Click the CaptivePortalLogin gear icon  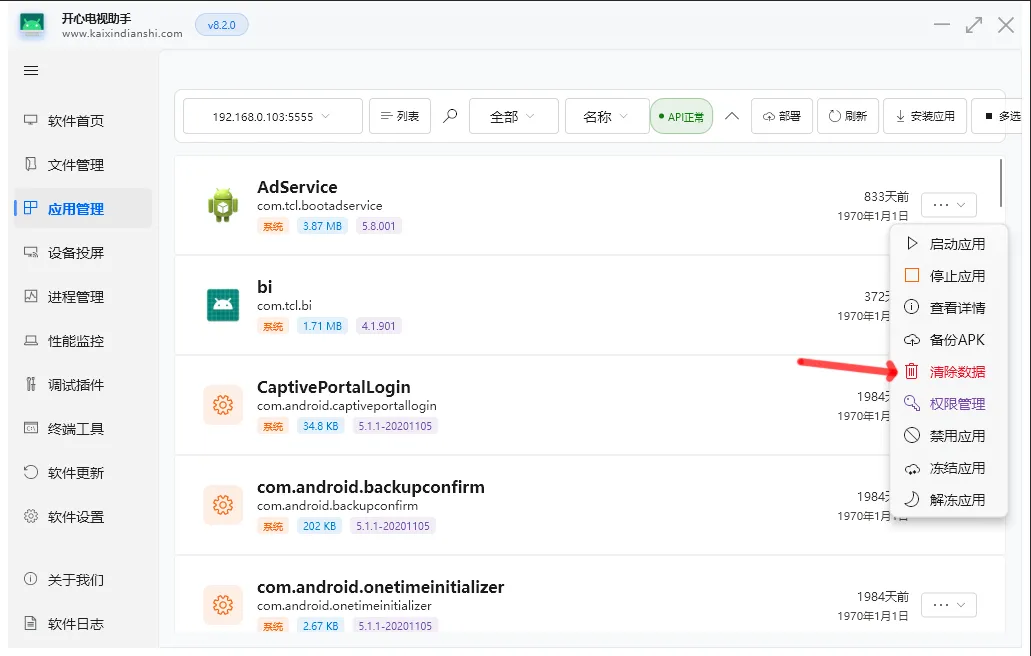point(223,405)
